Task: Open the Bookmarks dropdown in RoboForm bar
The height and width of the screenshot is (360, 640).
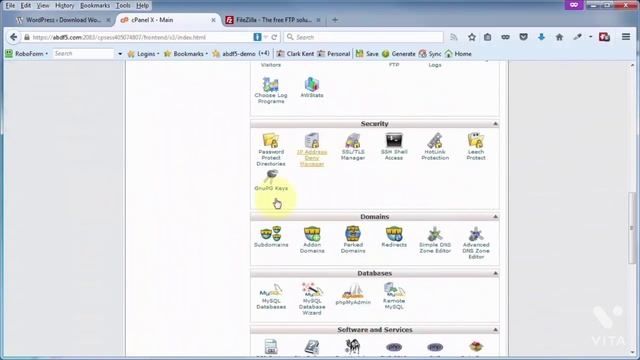Action: point(186,54)
